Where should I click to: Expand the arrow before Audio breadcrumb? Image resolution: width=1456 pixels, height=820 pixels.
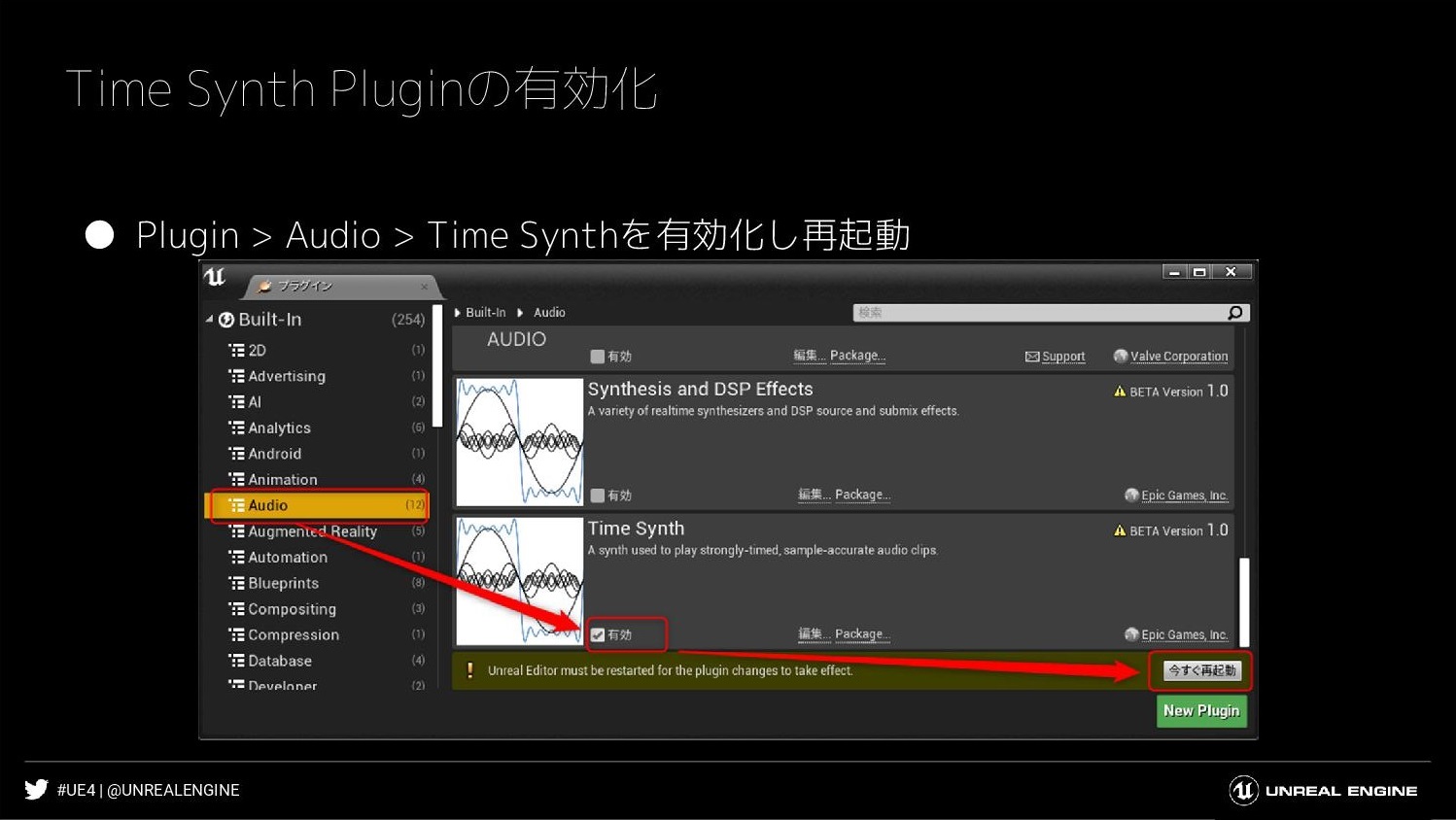coord(521,313)
